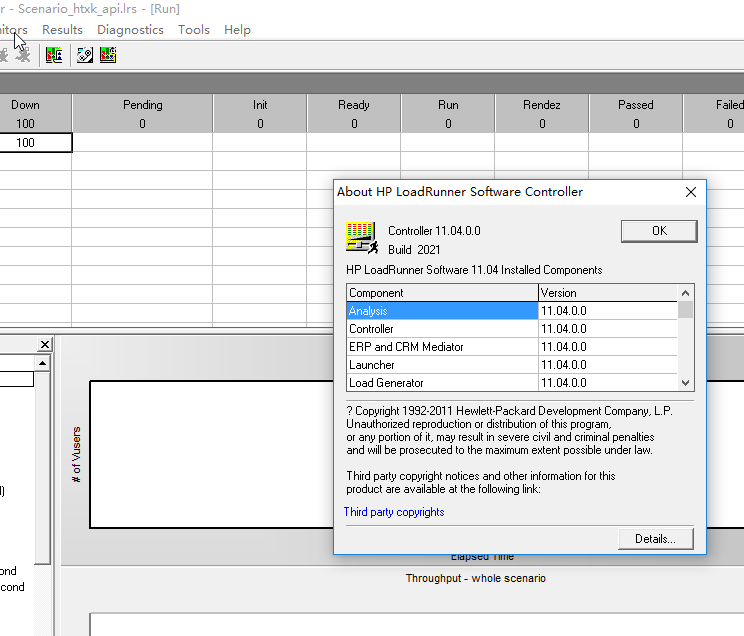This screenshot has width=744, height=636.
Task: Click the Throughput - whole scenario graph title
Action: (475, 578)
